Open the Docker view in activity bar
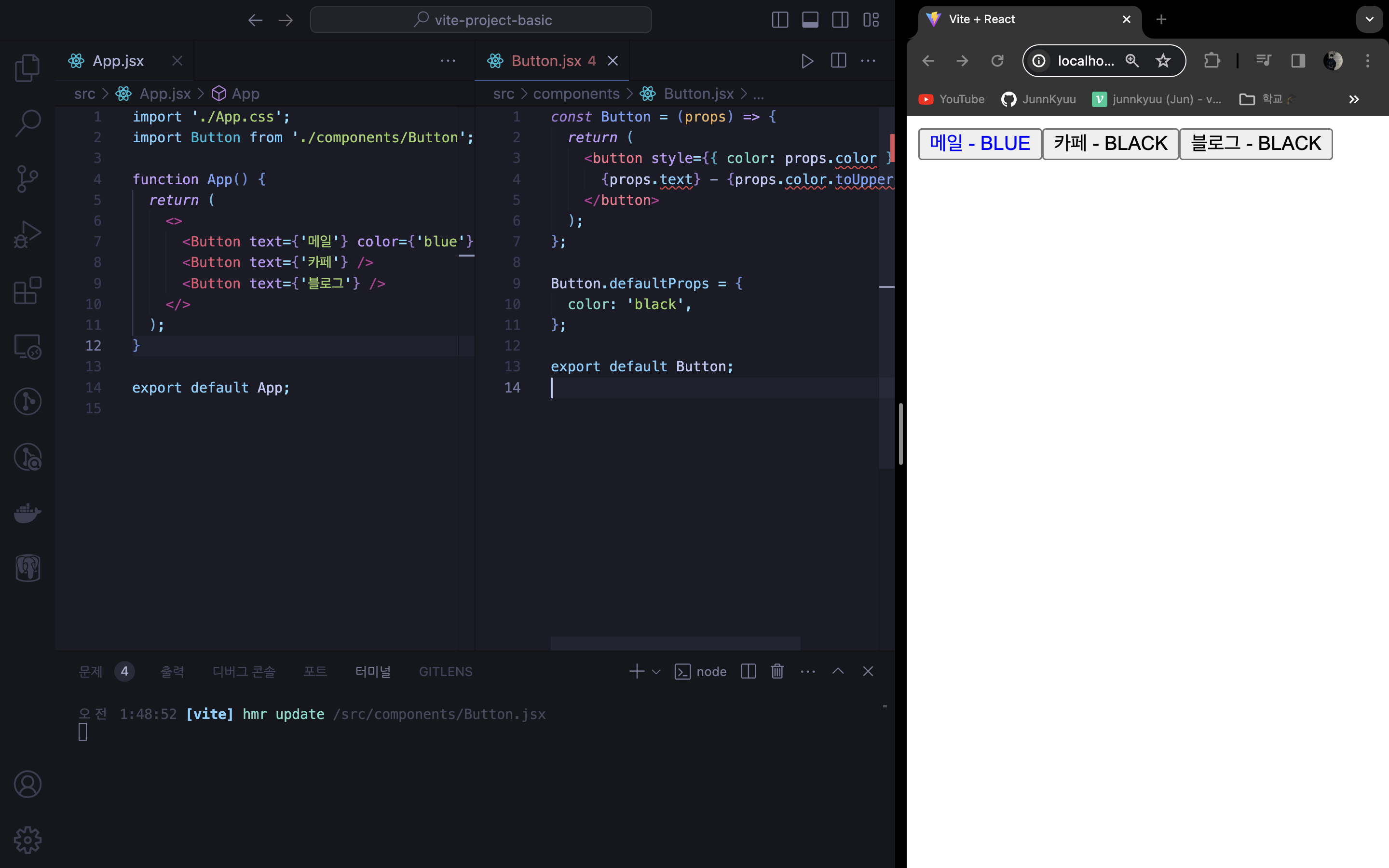1389x868 pixels. (x=27, y=512)
